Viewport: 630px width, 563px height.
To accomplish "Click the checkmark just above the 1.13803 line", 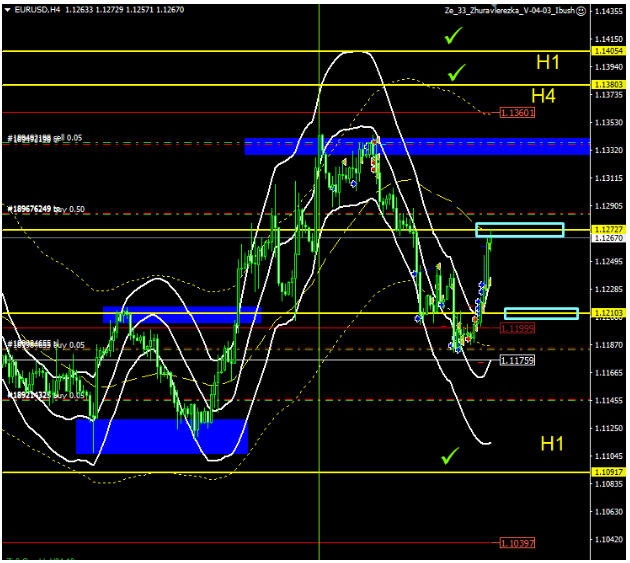I will pyautogui.click(x=457, y=72).
